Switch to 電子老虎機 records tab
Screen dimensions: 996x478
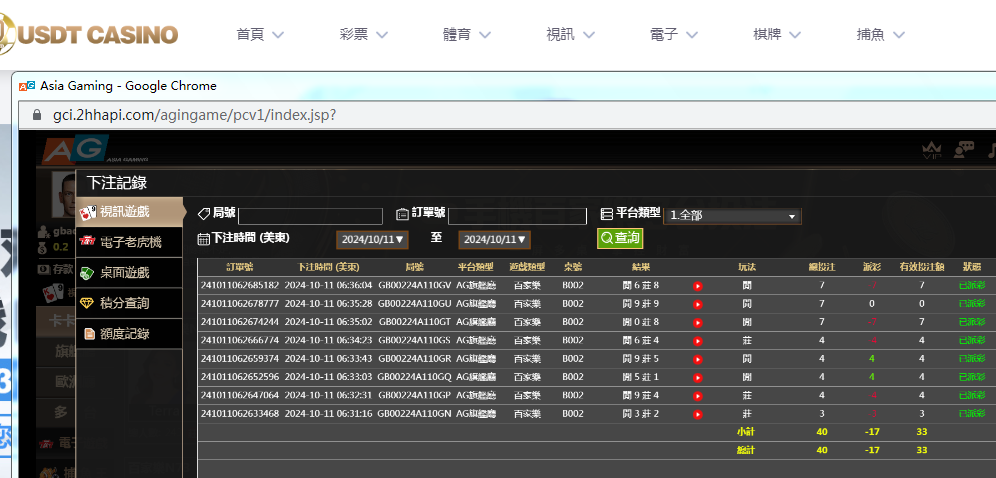click(130, 242)
